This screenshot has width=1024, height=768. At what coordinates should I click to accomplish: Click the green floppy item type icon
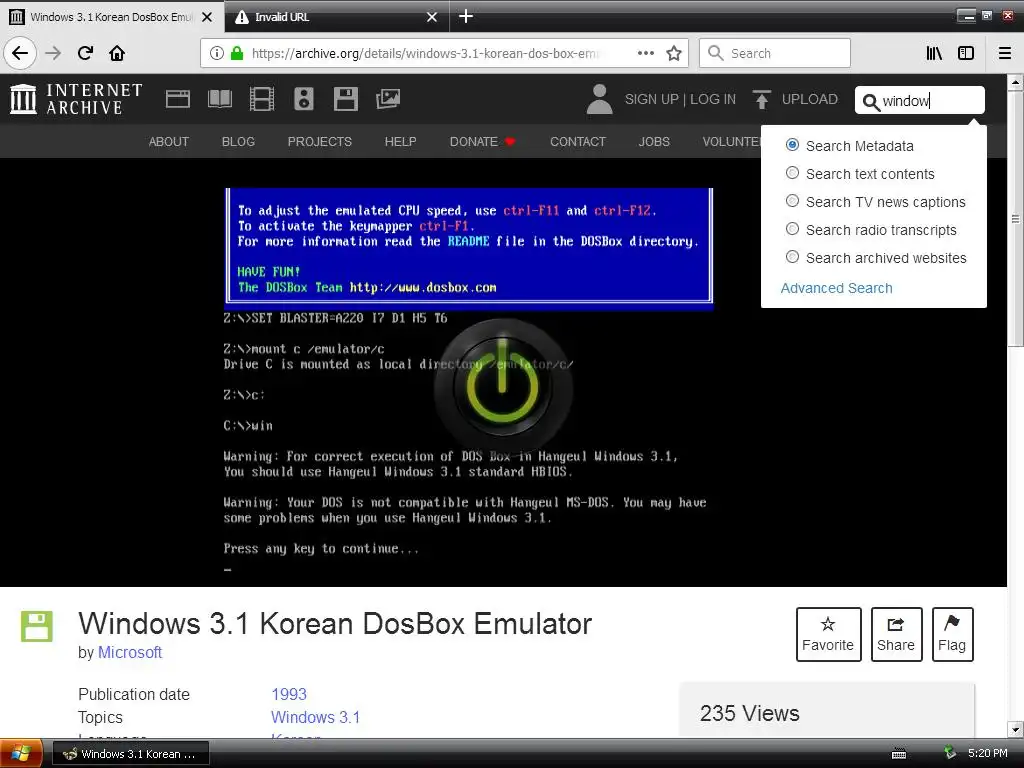pos(37,626)
